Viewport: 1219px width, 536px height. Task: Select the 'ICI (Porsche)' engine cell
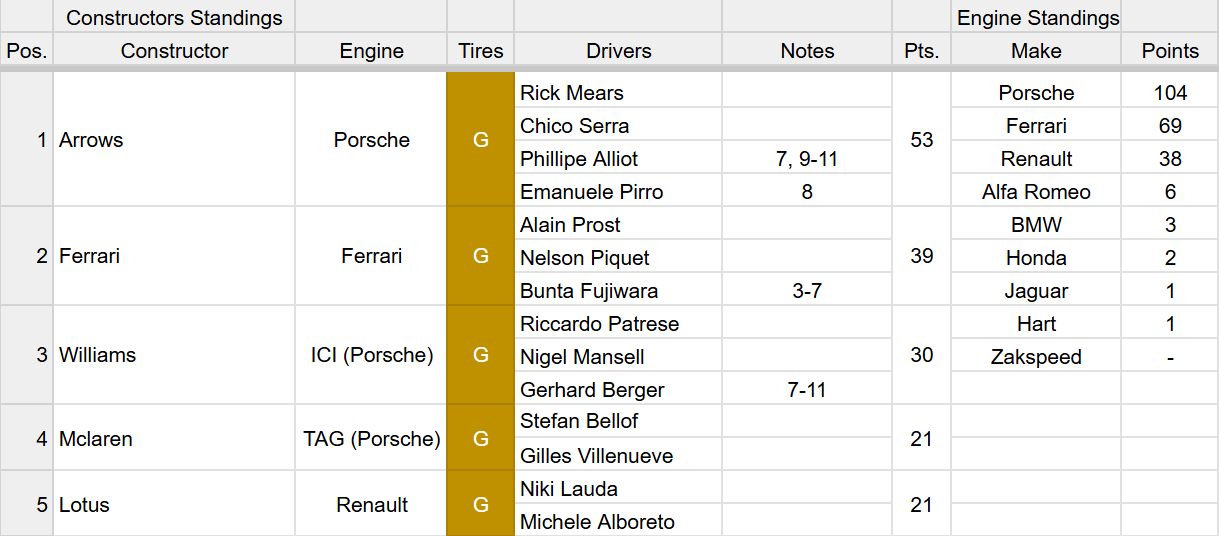371,355
